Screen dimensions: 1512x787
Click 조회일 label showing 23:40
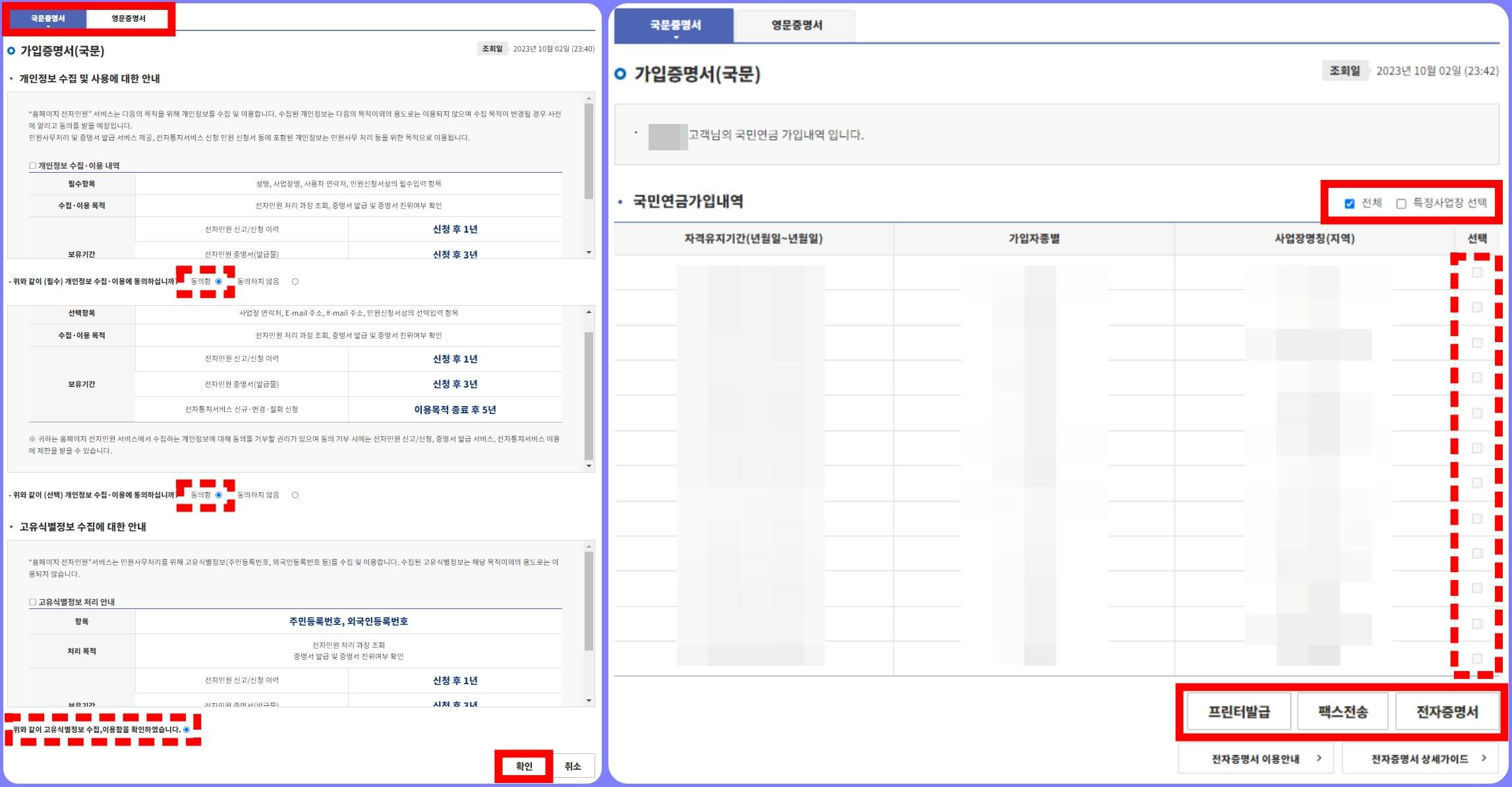click(x=492, y=49)
